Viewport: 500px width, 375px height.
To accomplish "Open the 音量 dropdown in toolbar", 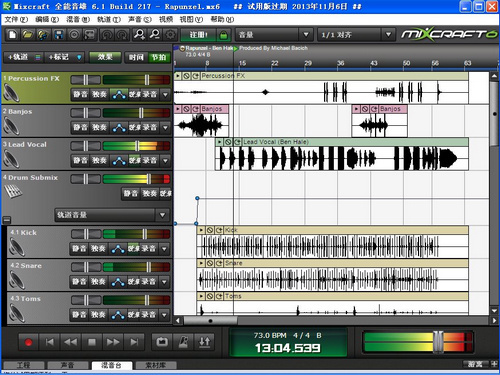I will point(306,34).
